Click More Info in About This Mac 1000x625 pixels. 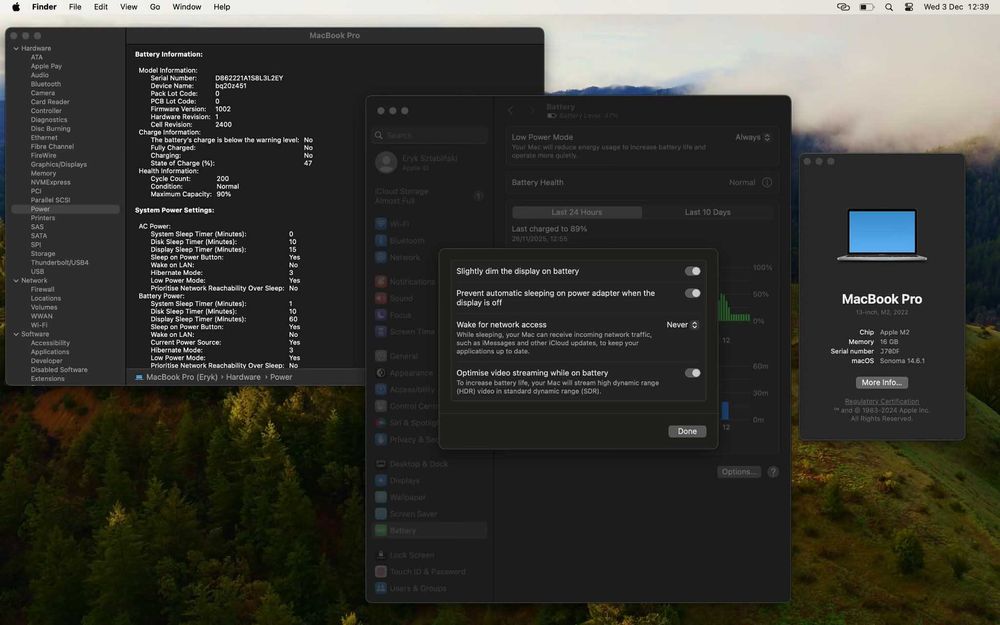point(881,383)
